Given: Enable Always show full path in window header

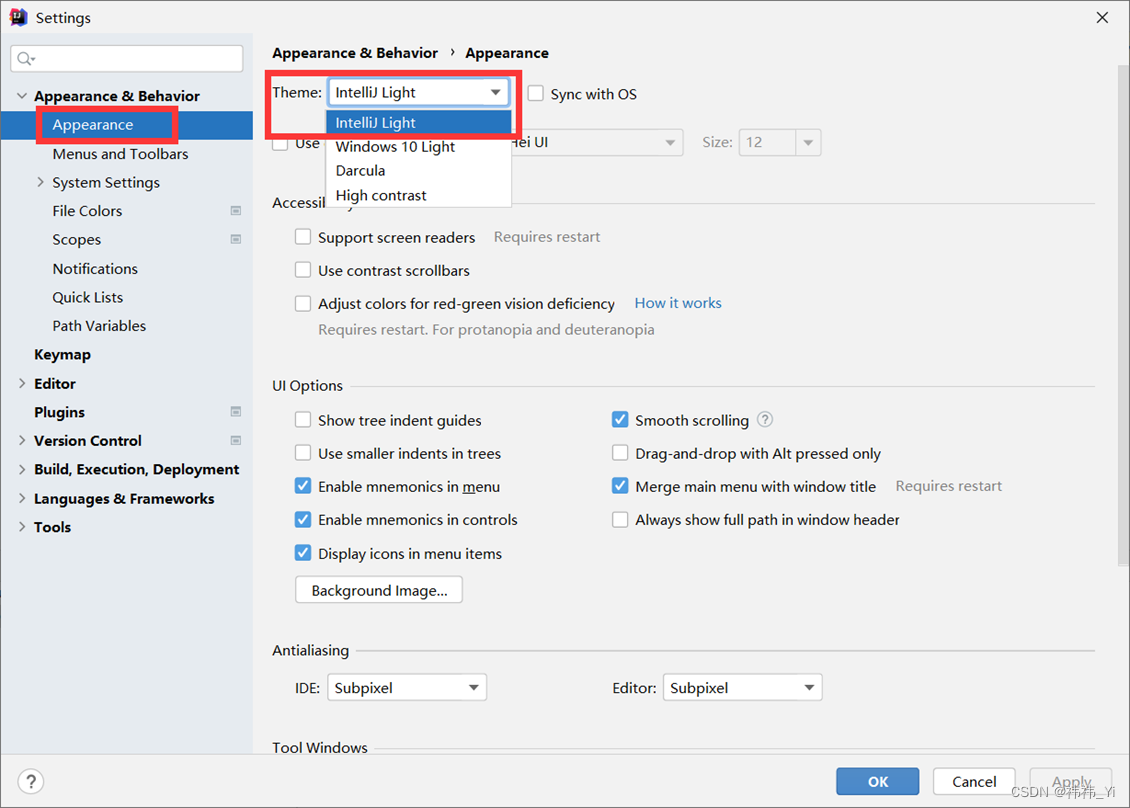Looking at the screenshot, I should (x=620, y=520).
